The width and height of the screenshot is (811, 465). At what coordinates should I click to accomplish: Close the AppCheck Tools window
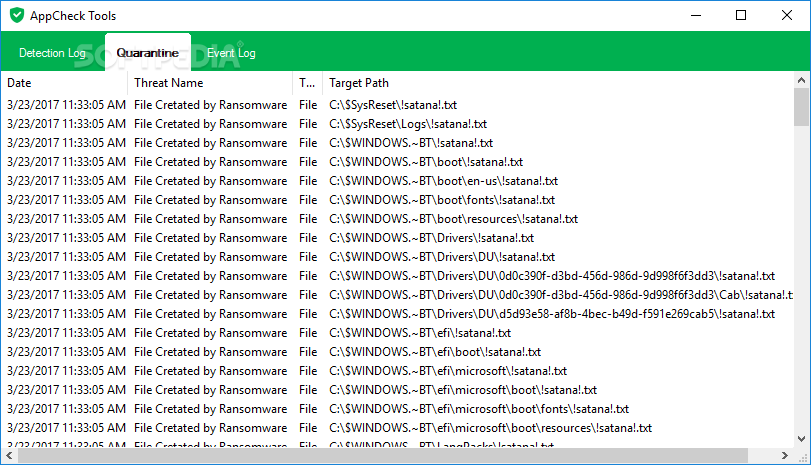[787, 16]
